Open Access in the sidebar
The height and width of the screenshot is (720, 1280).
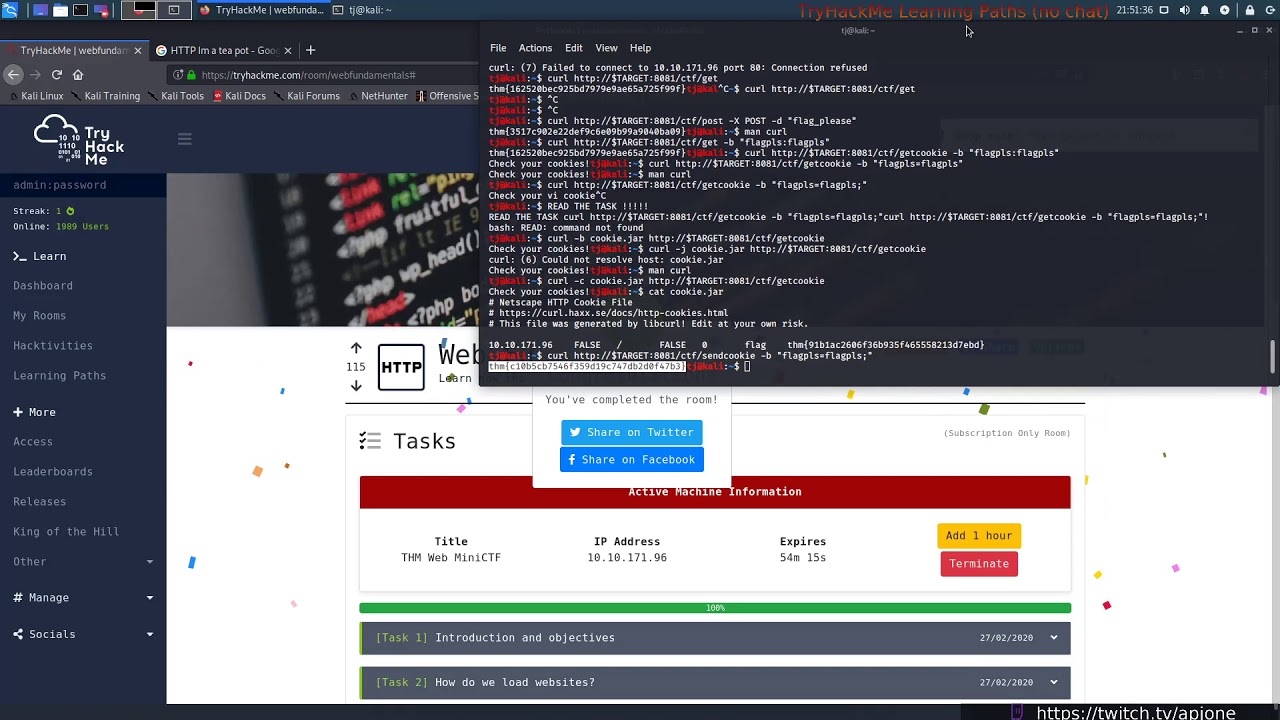click(33, 442)
